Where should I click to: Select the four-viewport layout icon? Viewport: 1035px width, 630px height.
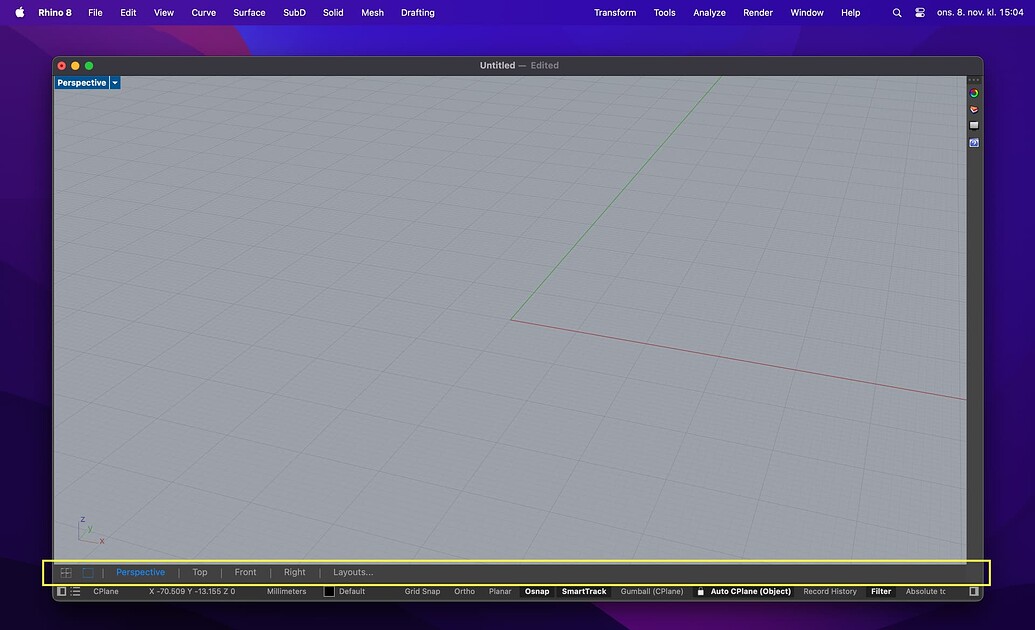click(x=65, y=572)
